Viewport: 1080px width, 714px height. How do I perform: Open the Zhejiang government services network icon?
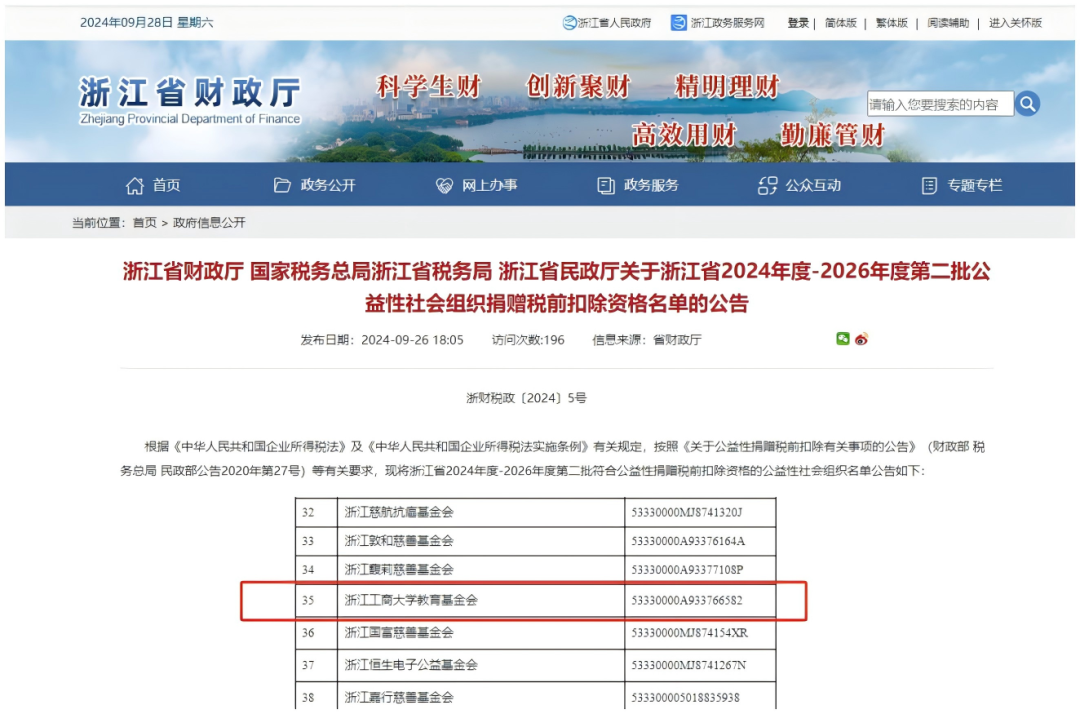[678, 23]
